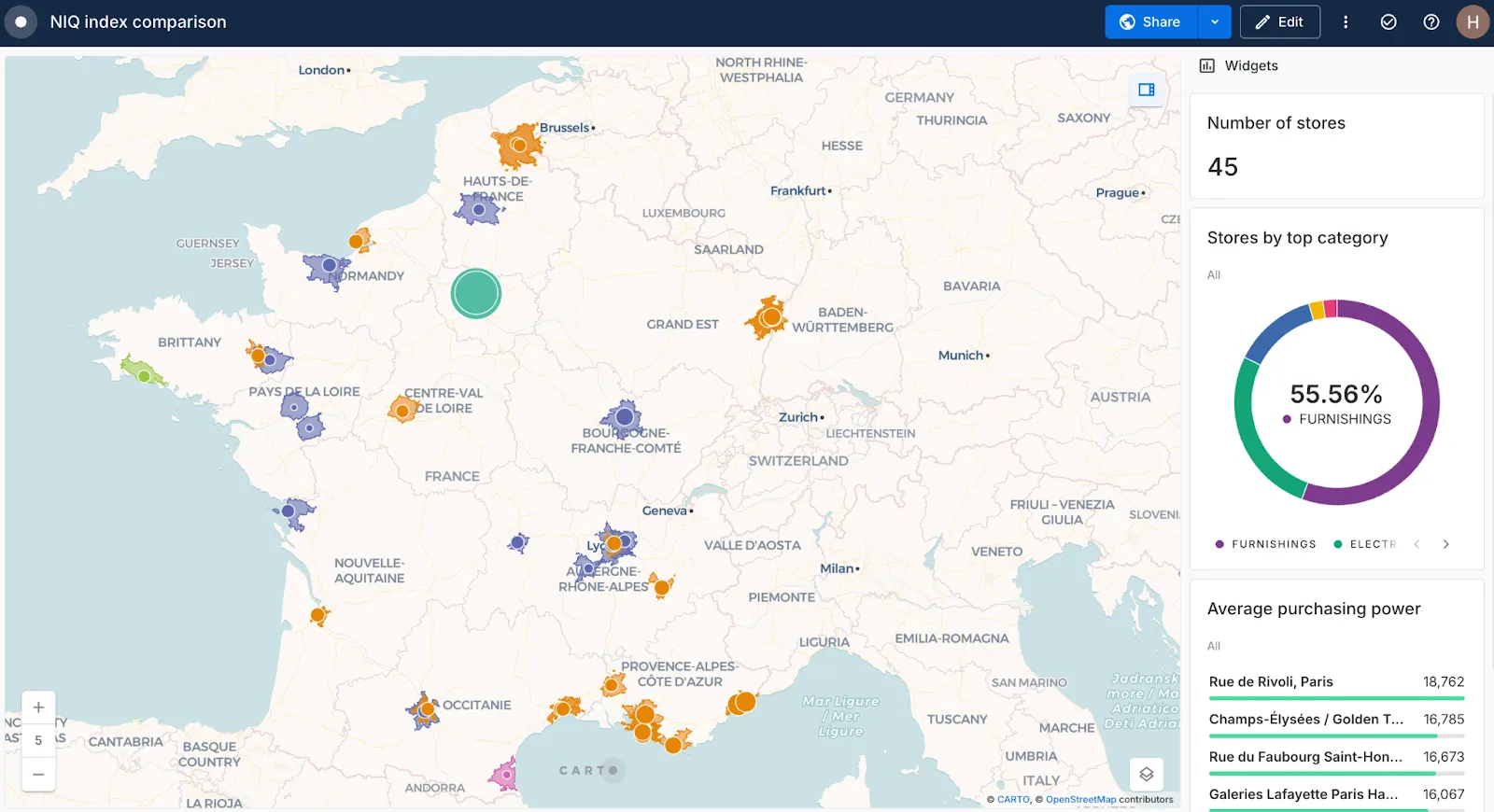The image size is (1494, 812).
Task: Zoom out with the minus button
Action: click(38, 774)
